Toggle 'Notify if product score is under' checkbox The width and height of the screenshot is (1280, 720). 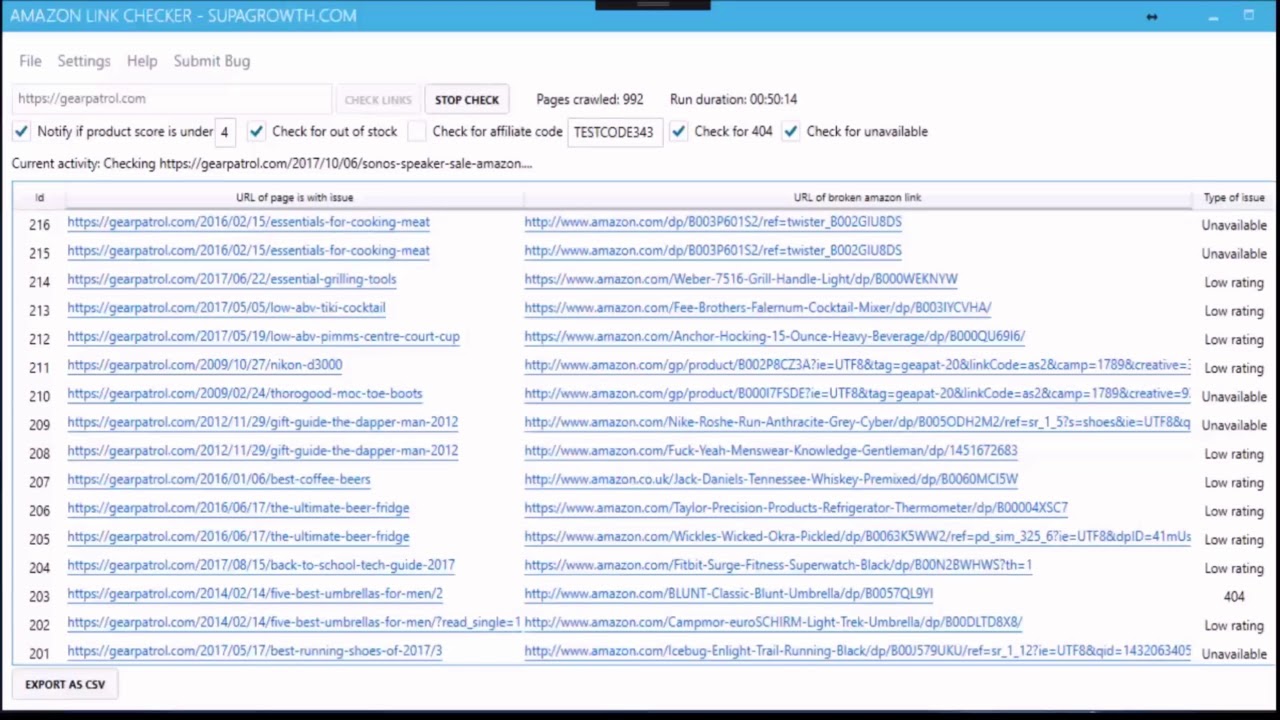coord(21,131)
